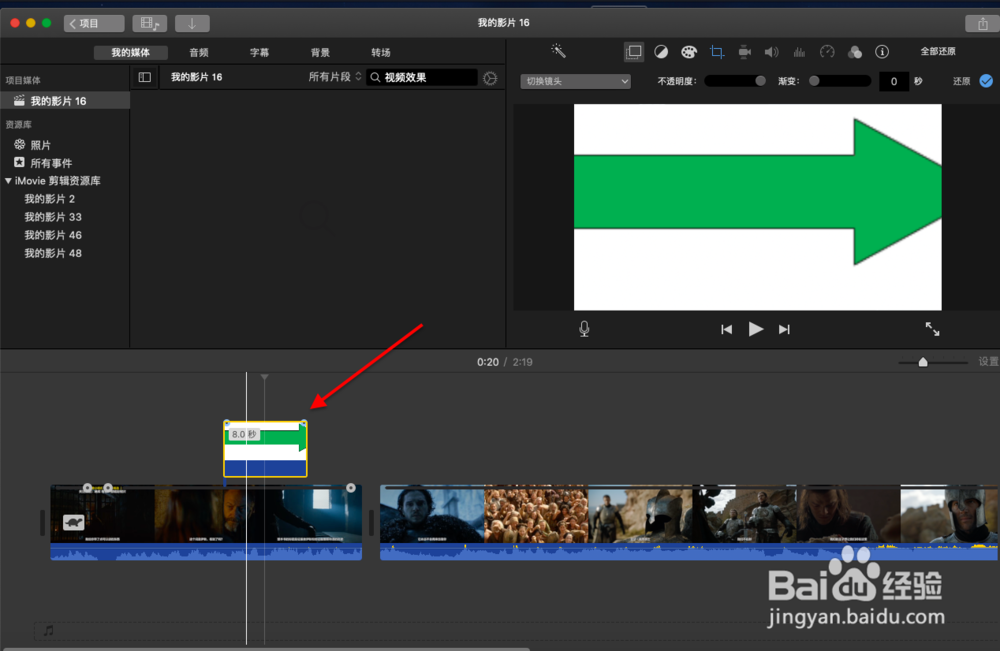Image resolution: width=1000 pixels, height=651 pixels.
Task: Click the 全部还原 button
Action: pyautogui.click(x=938, y=51)
